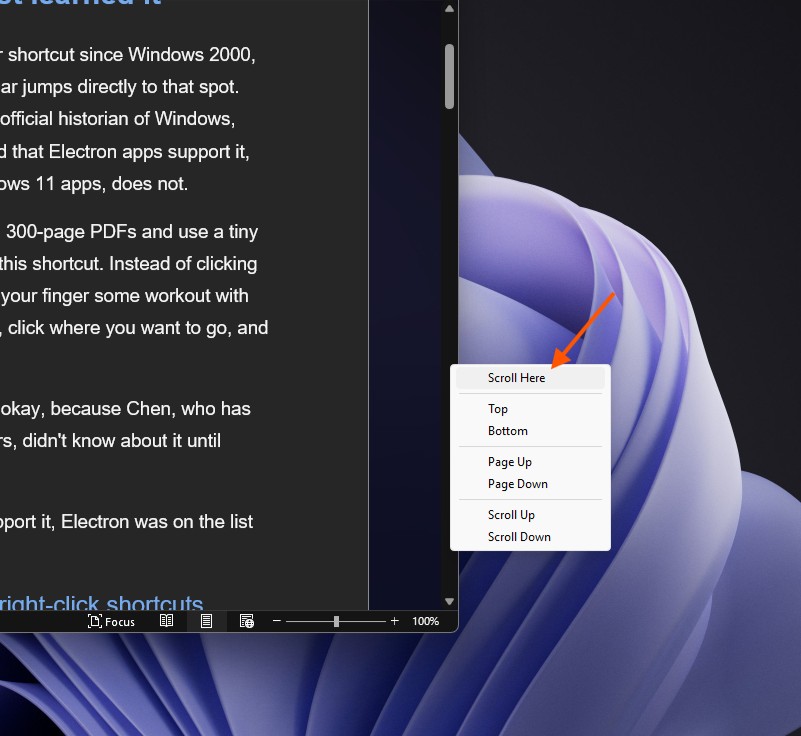Click the text 'Electron was on the list'
801x736 pixels.
[157, 522]
